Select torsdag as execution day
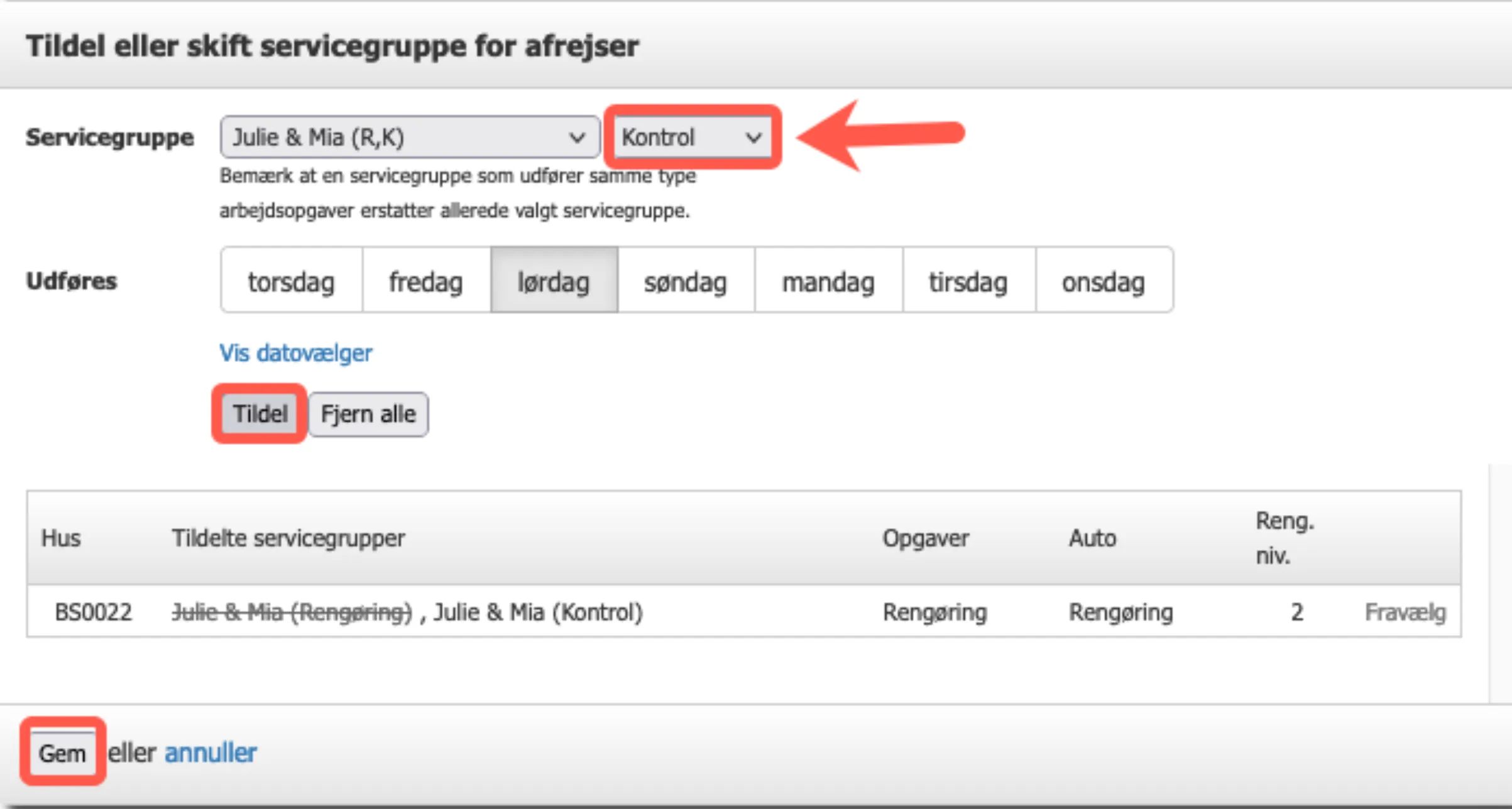1512x809 pixels. click(x=290, y=281)
